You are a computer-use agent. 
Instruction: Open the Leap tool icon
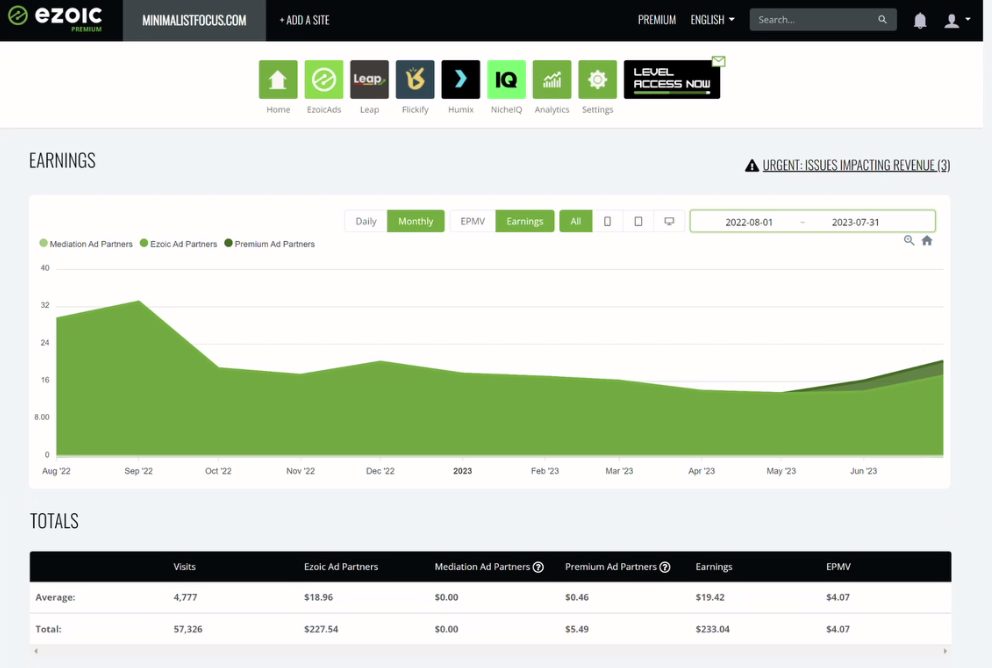click(369, 80)
